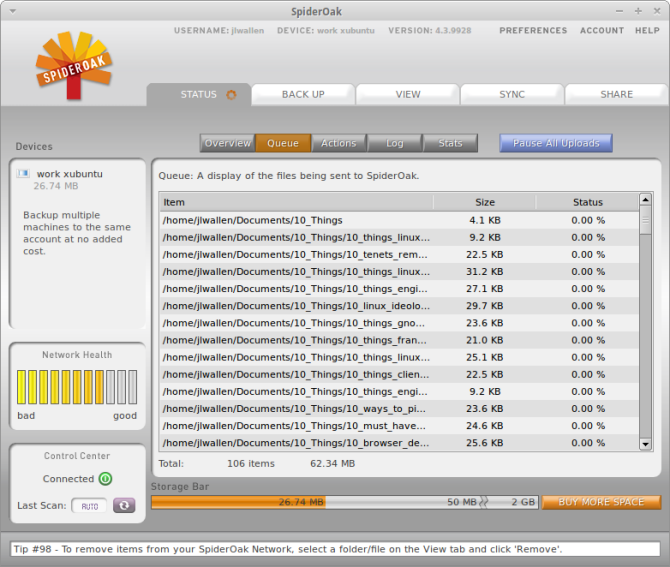Select the 10_ways_to_pi... queue row
Image resolution: width=670 pixels, height=567 pixels.
click(399, 408)
